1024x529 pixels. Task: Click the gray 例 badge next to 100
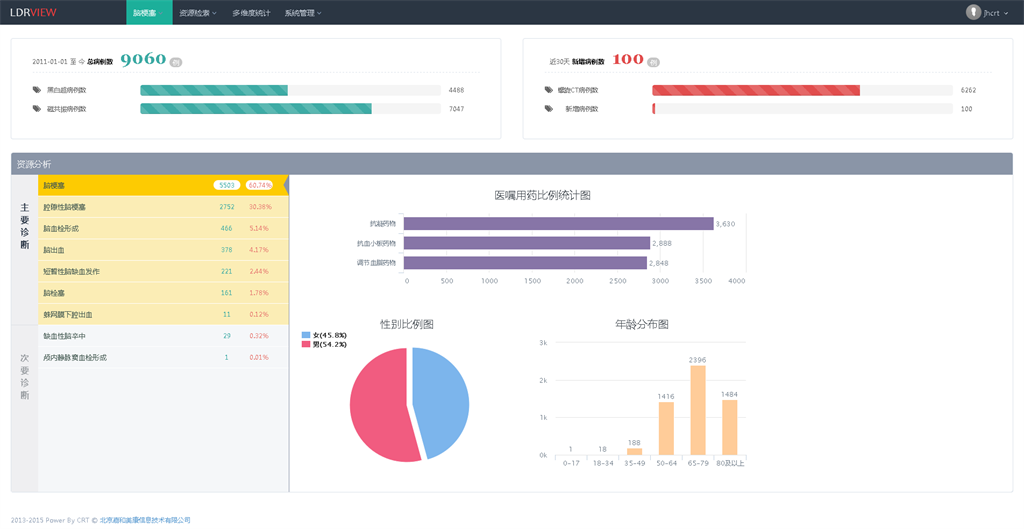(654, 62)
